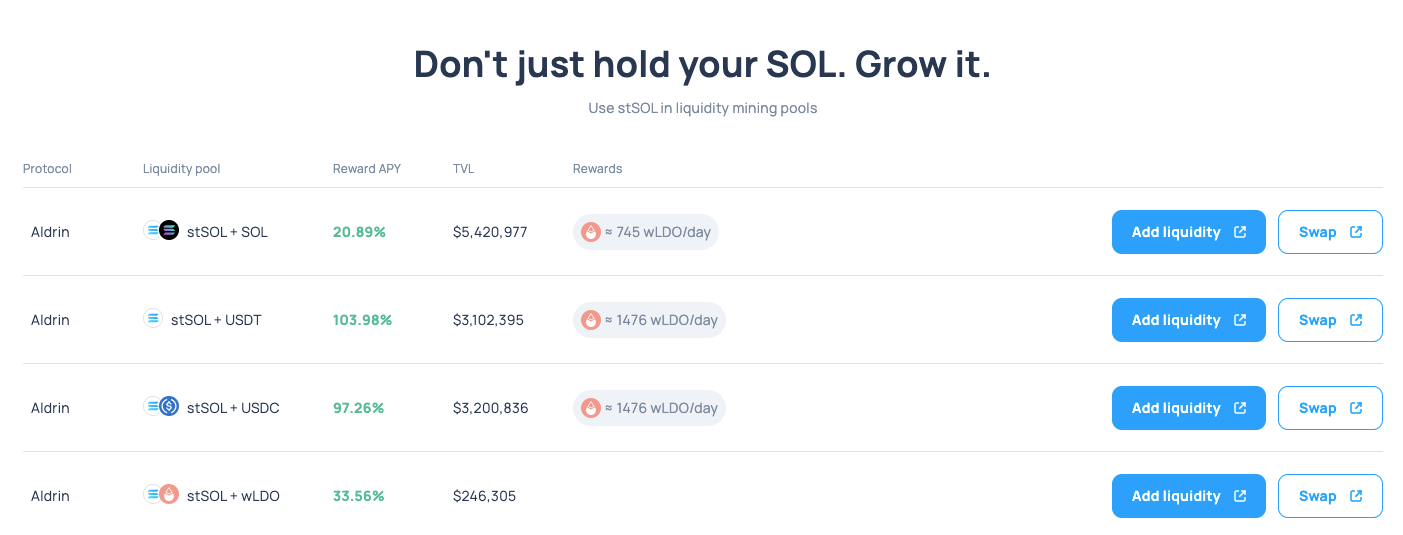Add liquidity to stSOL + SOL pool
The height and width of the screenshot is (535, 1403).
(x=1188, y=232)
